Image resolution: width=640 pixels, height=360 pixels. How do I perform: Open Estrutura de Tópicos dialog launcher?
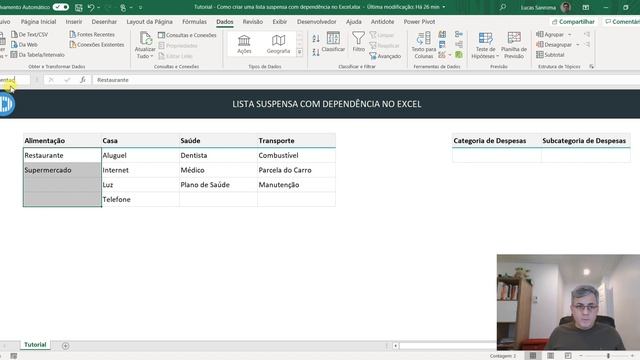pos(591,66)
